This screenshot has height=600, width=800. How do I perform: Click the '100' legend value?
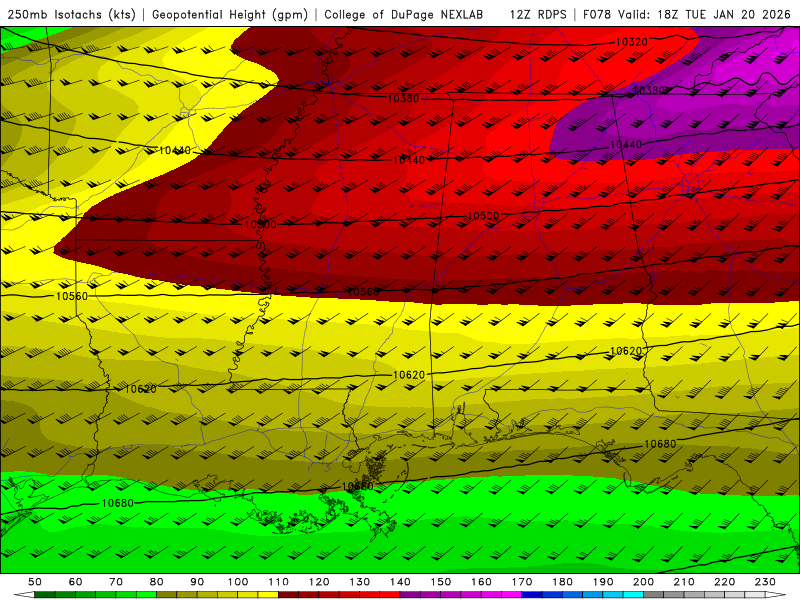tap(238, 582)
